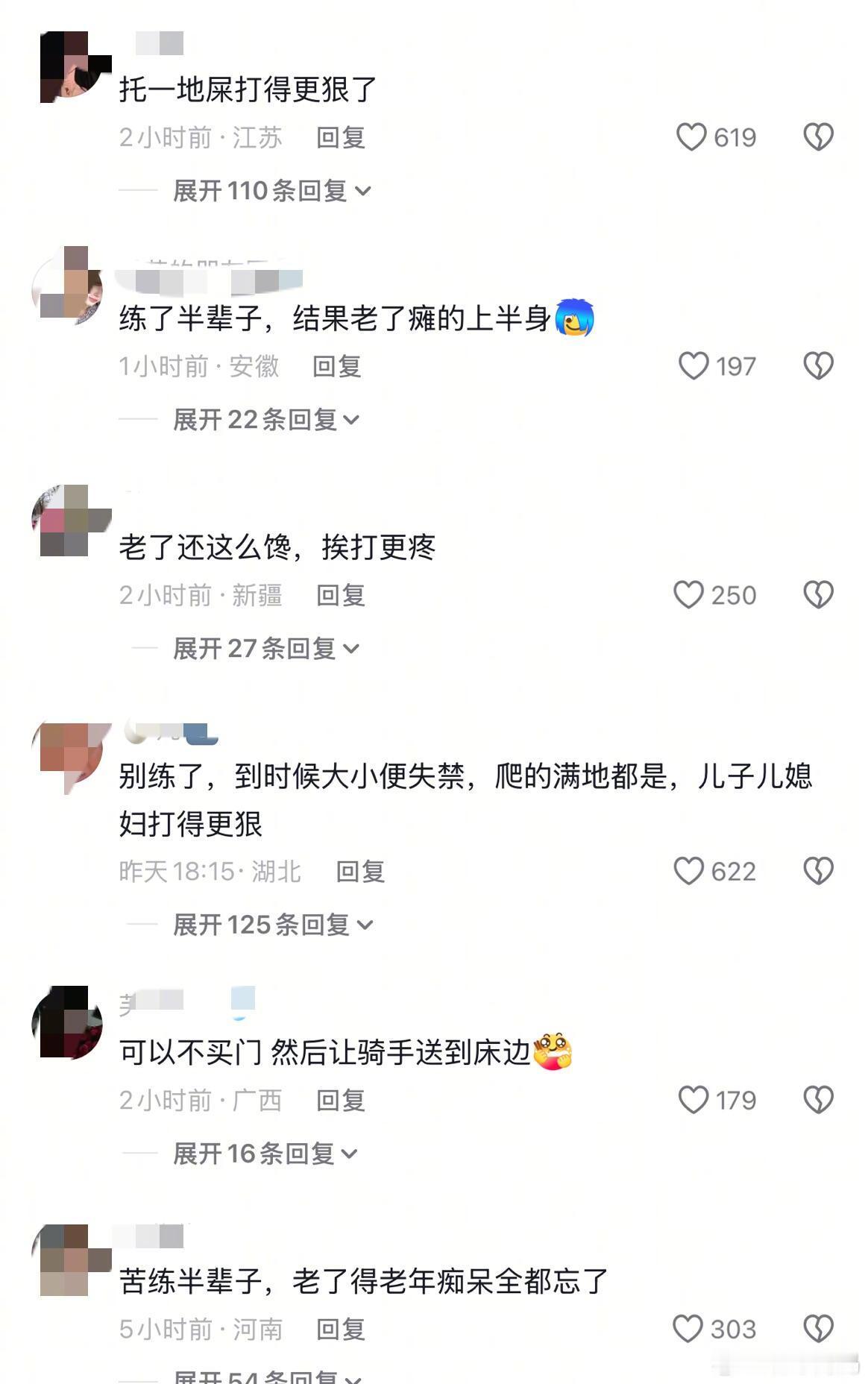
Task: Expand 125 replies under 湖北 comment
Action: coord(273,925)
